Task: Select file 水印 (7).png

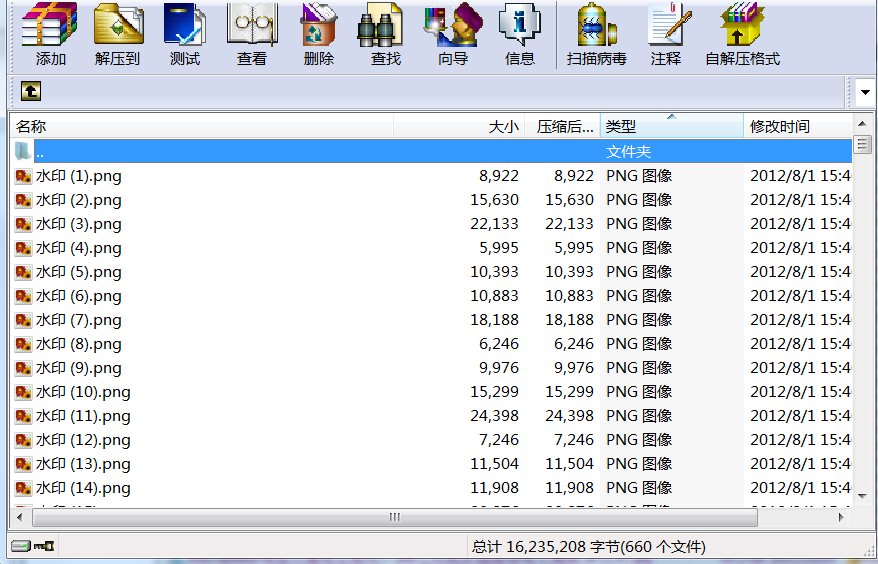Action: [x=432, y=320]
